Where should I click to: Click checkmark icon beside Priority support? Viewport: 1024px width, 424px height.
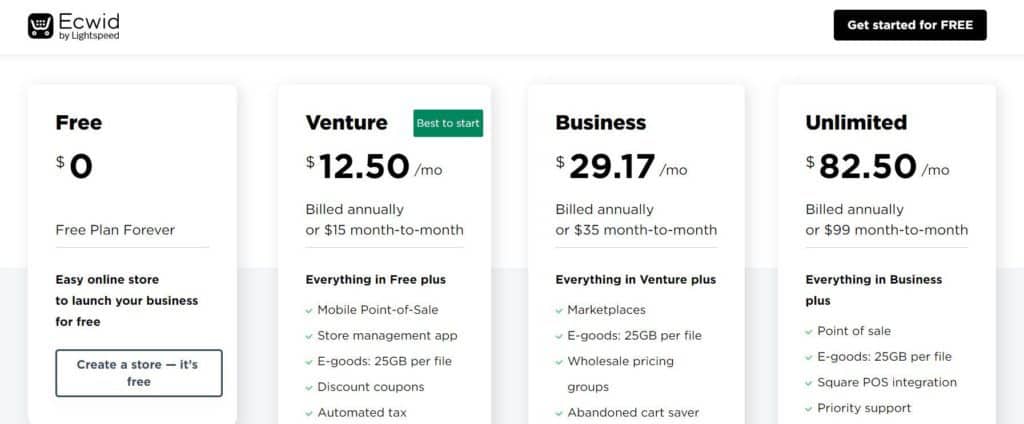[x=809, y=409]
